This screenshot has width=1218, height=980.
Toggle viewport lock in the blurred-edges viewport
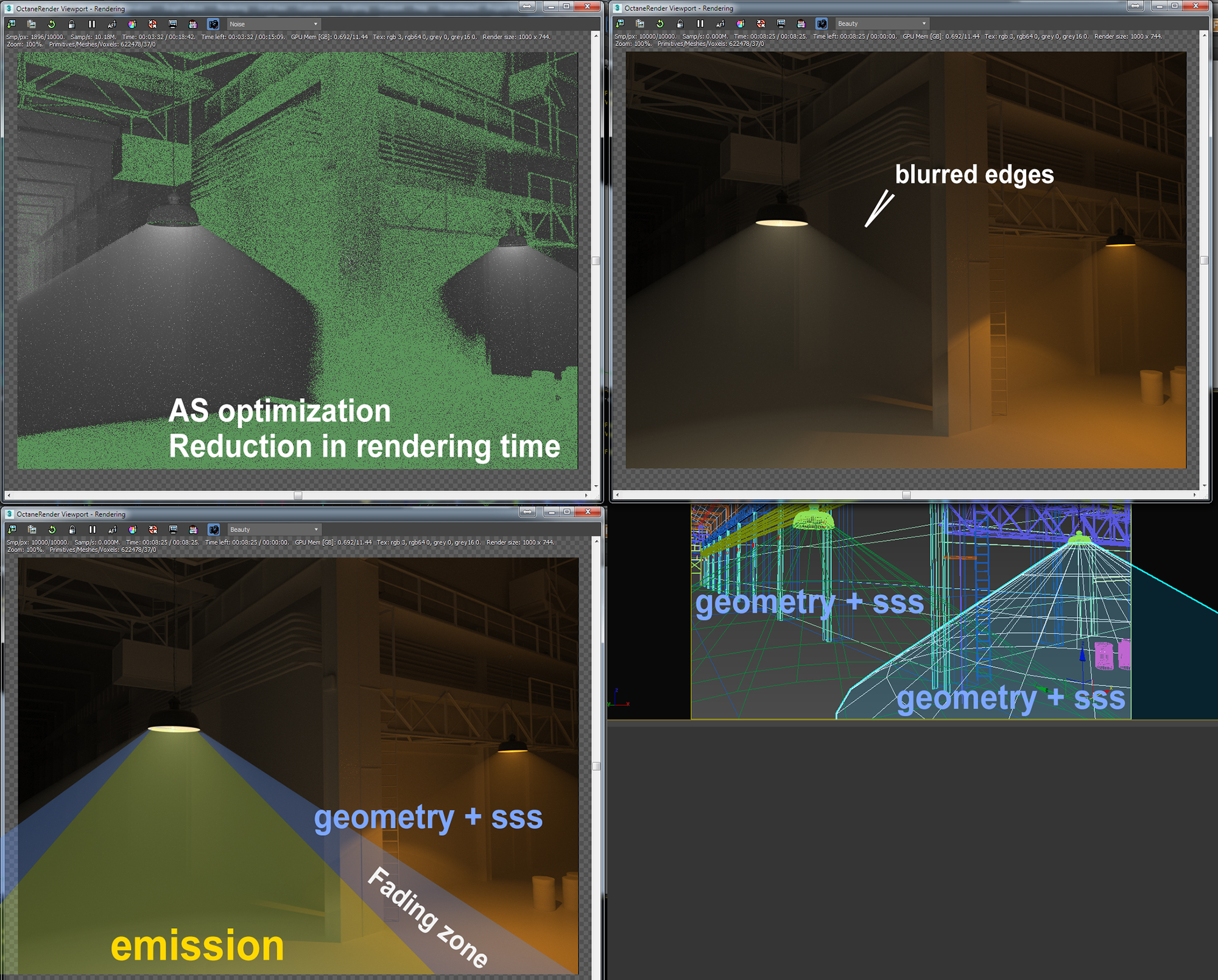tap(680, 24)
